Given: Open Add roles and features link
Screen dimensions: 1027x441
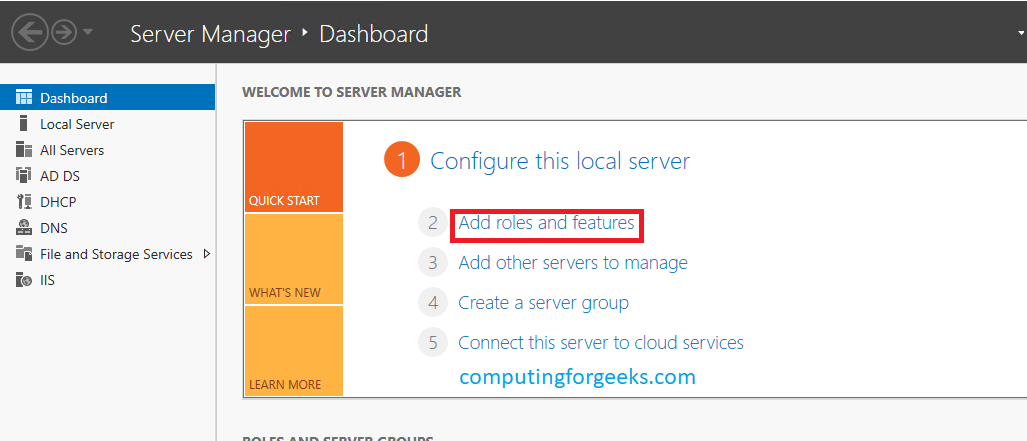Looking at the screenshot, I should pyautogui.click(x=546, y=223).
